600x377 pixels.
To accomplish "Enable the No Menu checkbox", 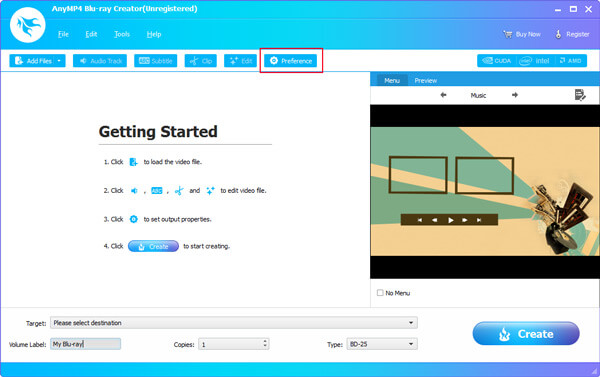I will click(380, 293).
